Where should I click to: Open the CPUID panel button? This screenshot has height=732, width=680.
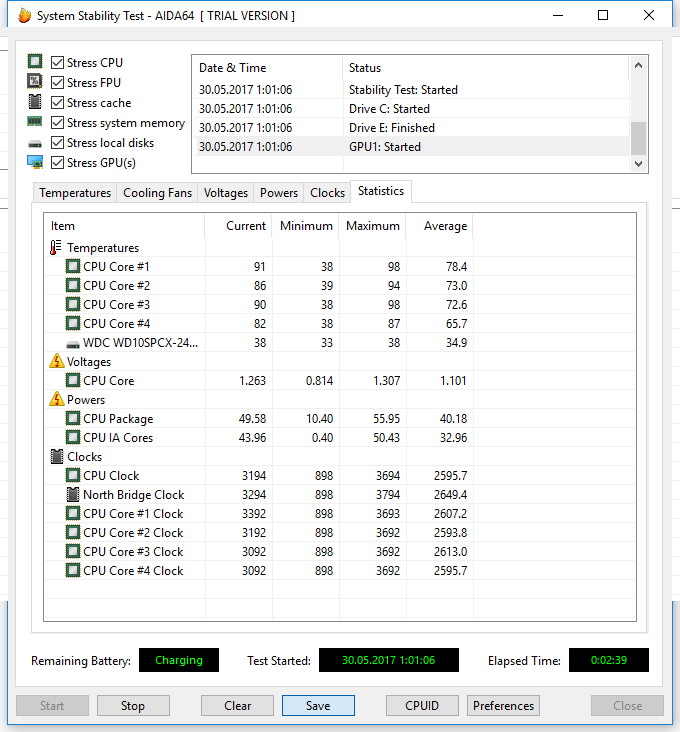coord(422,705)
